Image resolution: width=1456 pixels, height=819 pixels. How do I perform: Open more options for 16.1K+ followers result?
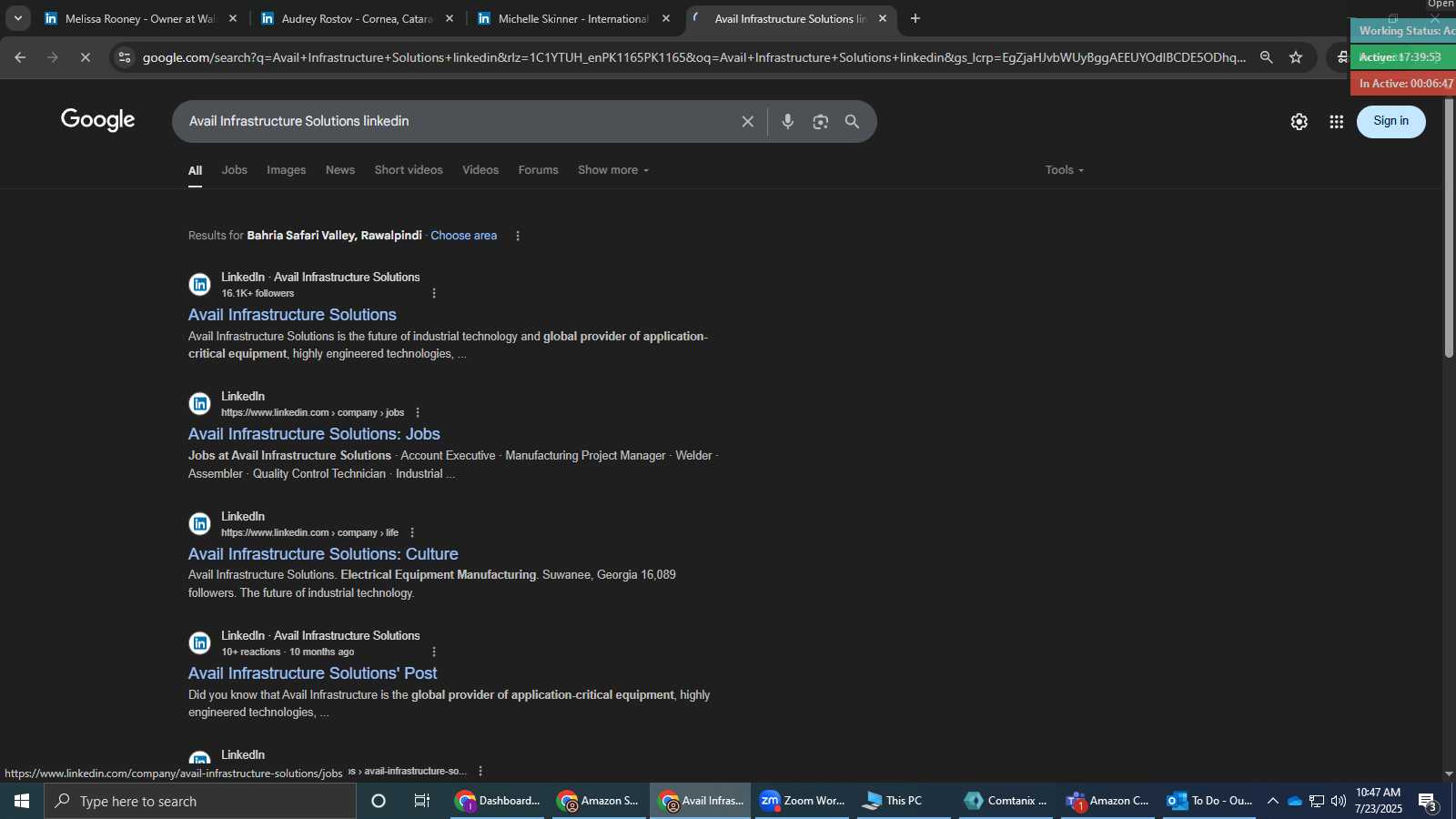434,293
